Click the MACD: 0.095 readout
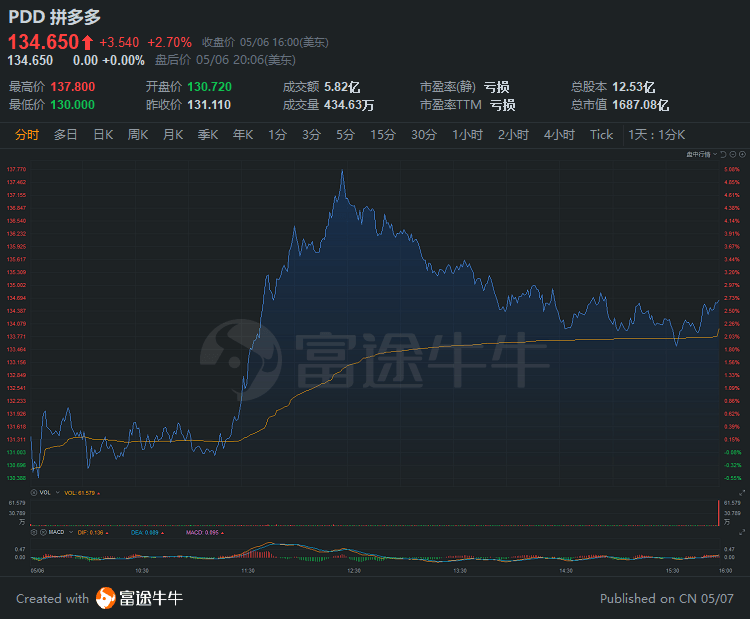This screenshot has height=619, width=750. [202, 532]
